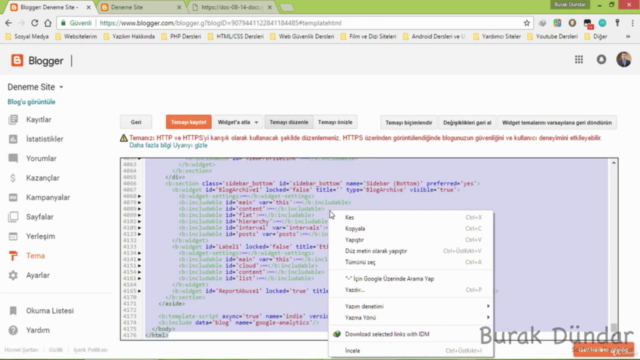This screenshot has width=640, height=360.
Task: Click the code editor scrollbar up arrow
Action: point(613,163)
